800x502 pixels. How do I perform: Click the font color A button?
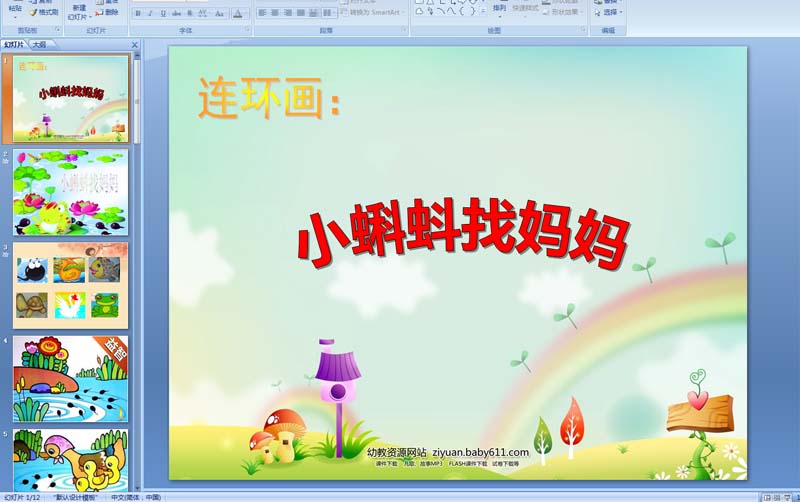tap(238, 14)
